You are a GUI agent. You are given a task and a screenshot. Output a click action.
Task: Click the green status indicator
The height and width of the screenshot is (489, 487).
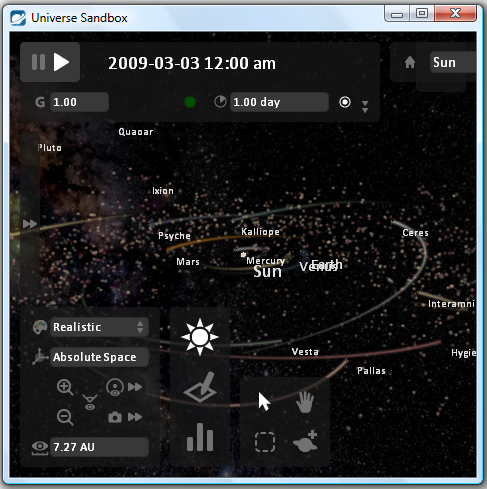[190, 102]
